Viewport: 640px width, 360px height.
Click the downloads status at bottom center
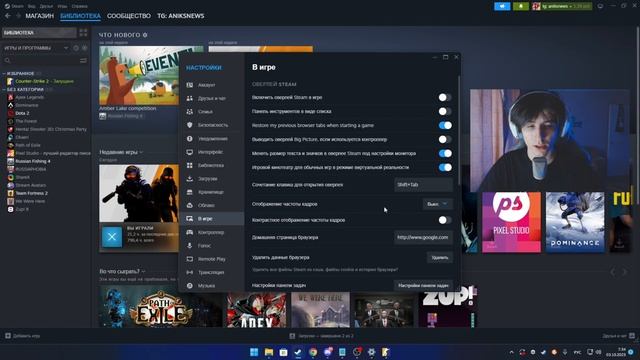tap(322, 336)
